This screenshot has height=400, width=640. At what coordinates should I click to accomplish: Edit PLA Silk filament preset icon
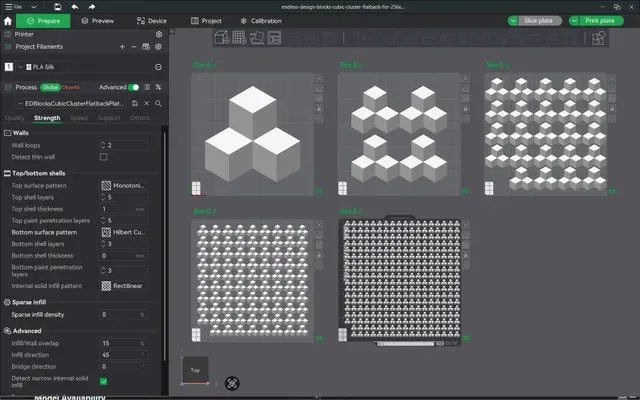coord(158,67)
